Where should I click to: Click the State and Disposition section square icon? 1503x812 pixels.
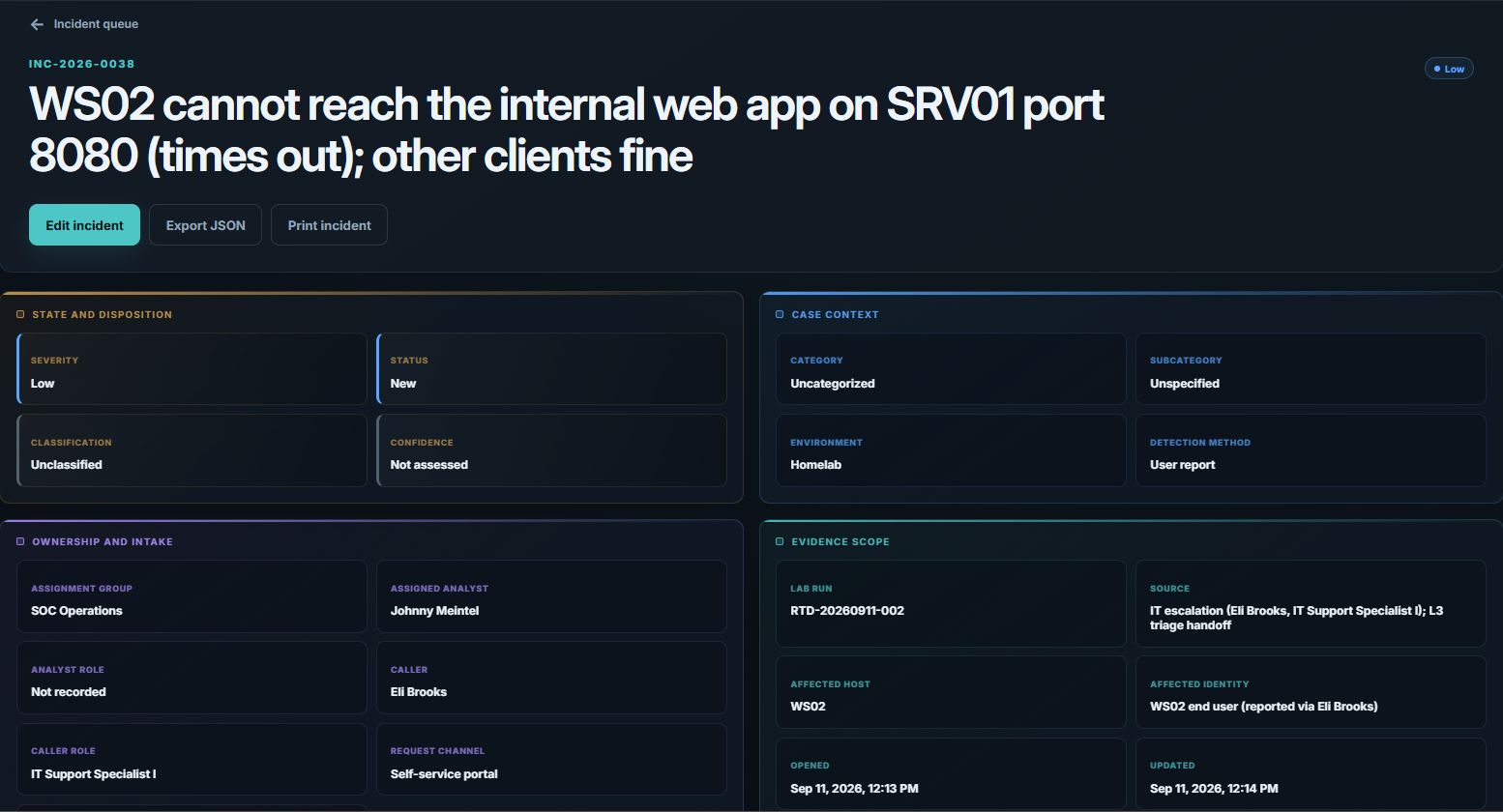(20, 314)
